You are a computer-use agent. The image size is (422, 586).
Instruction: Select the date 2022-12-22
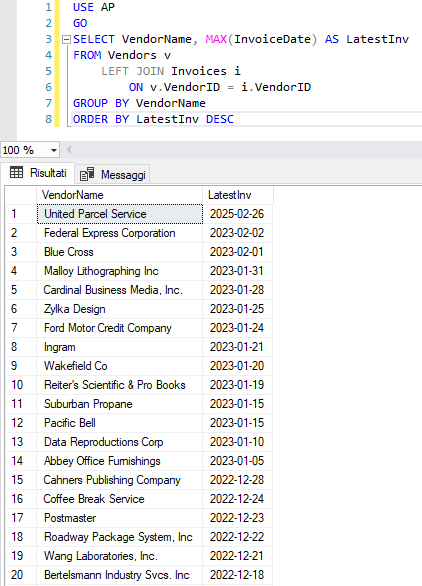[x=237, y=537]
